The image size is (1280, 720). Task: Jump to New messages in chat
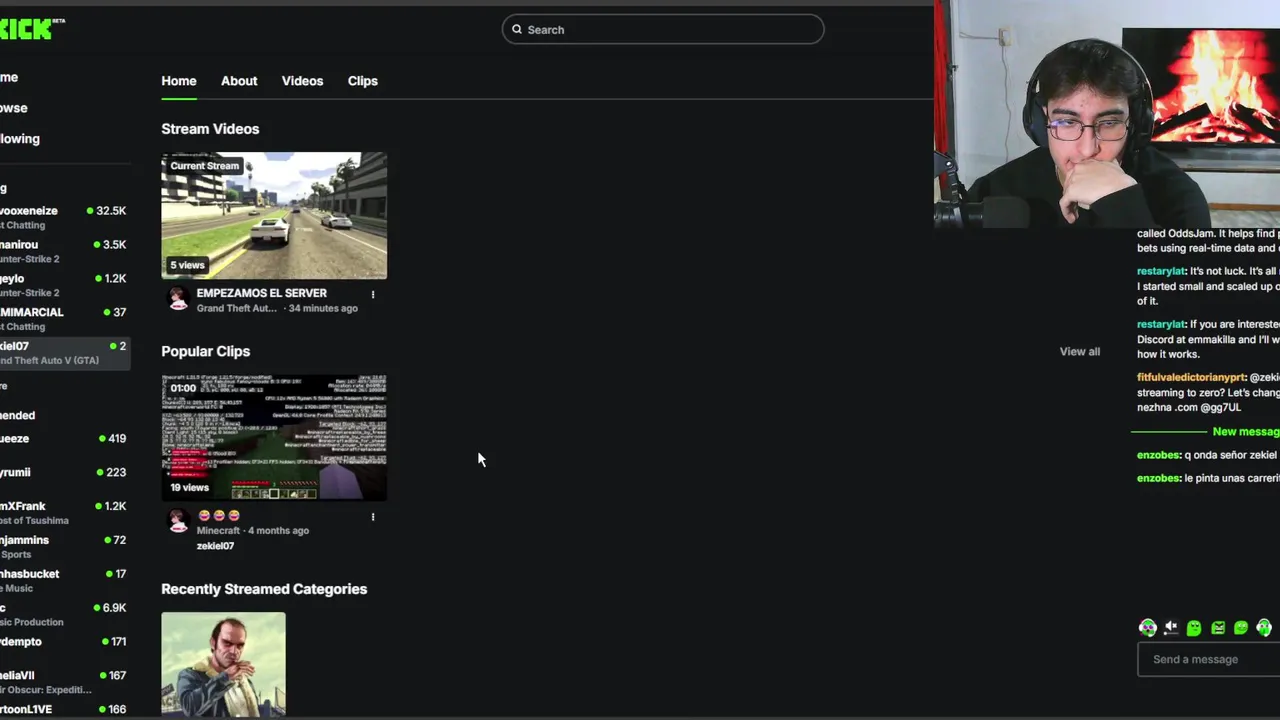tap(1245, 432)
